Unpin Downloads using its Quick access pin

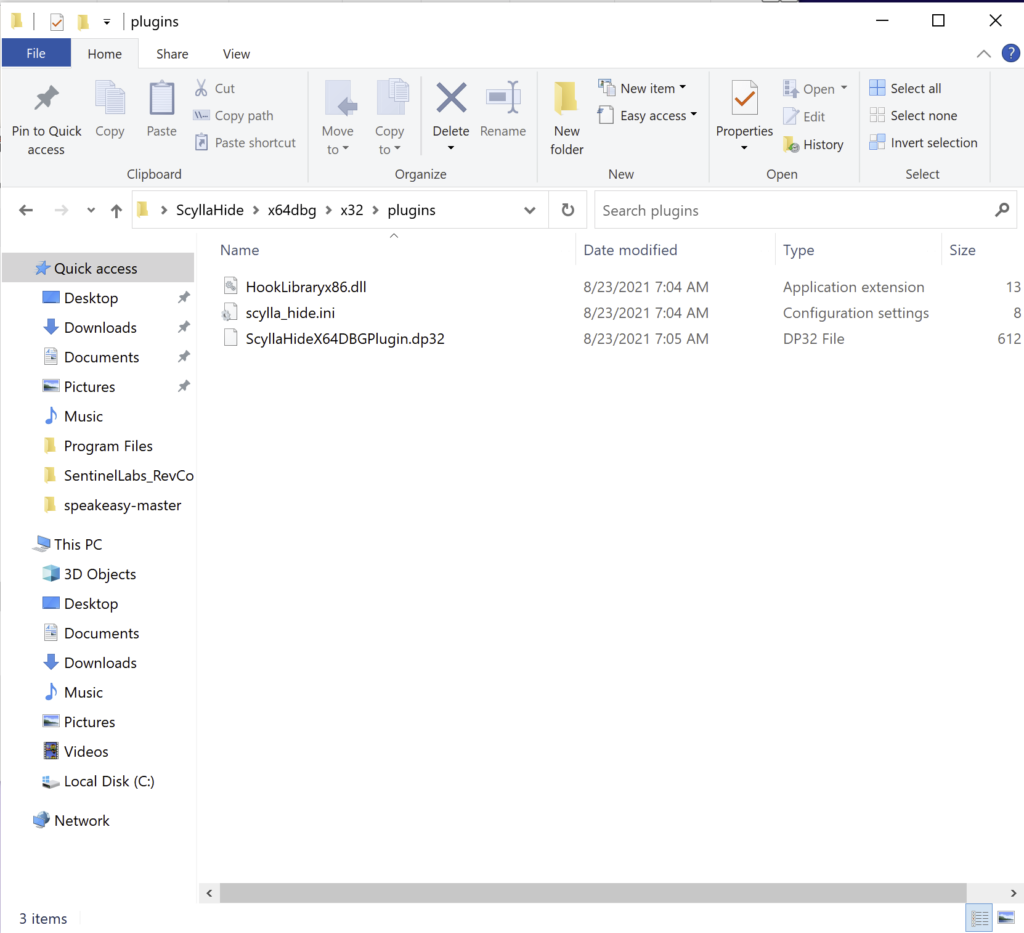point(183,328)
